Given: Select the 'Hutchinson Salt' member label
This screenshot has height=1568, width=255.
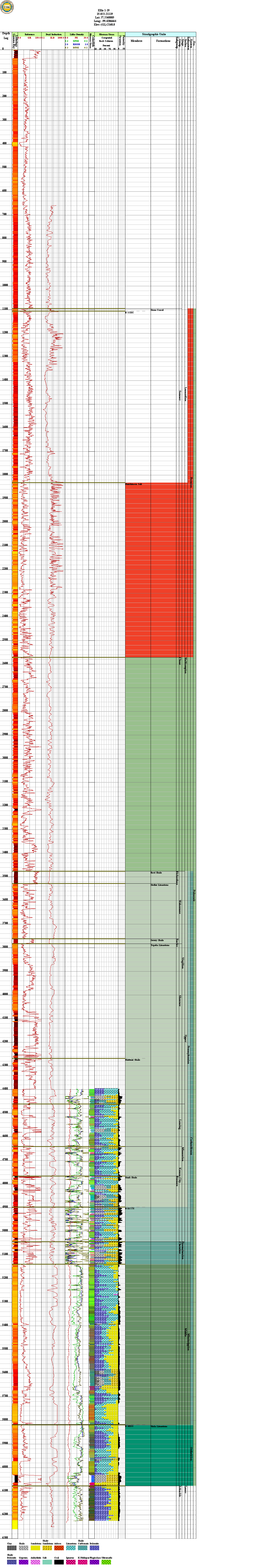Looking at the screenshot, I should [134, 484].
